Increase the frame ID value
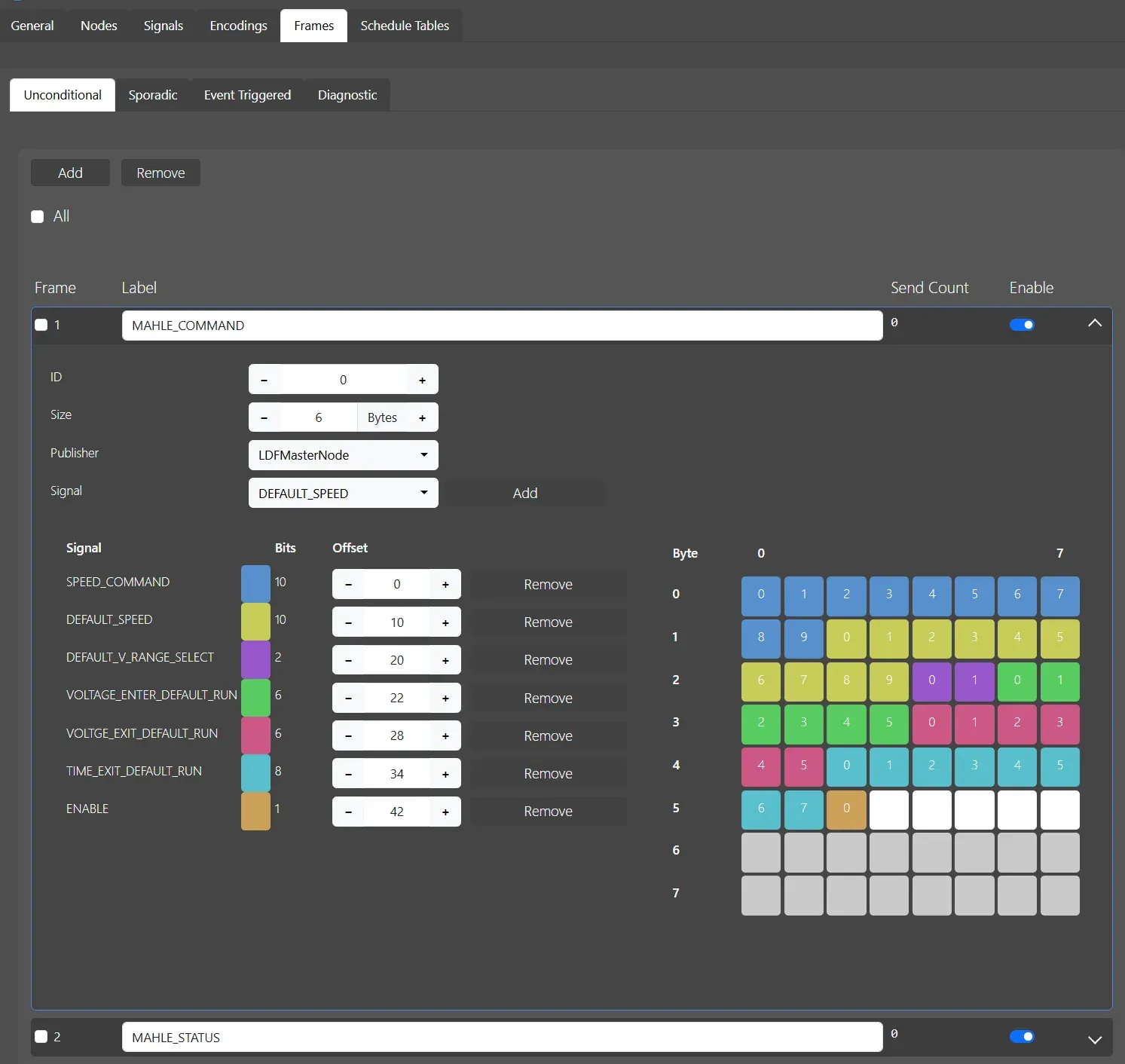 coord(422,380)
